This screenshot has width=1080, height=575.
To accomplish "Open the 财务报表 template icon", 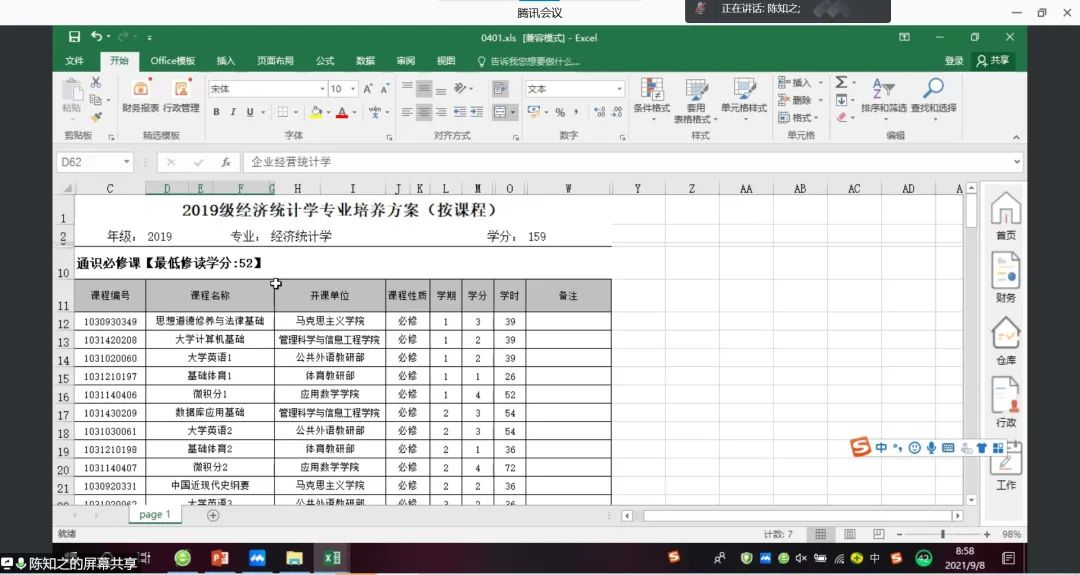I will click(140, 96).
